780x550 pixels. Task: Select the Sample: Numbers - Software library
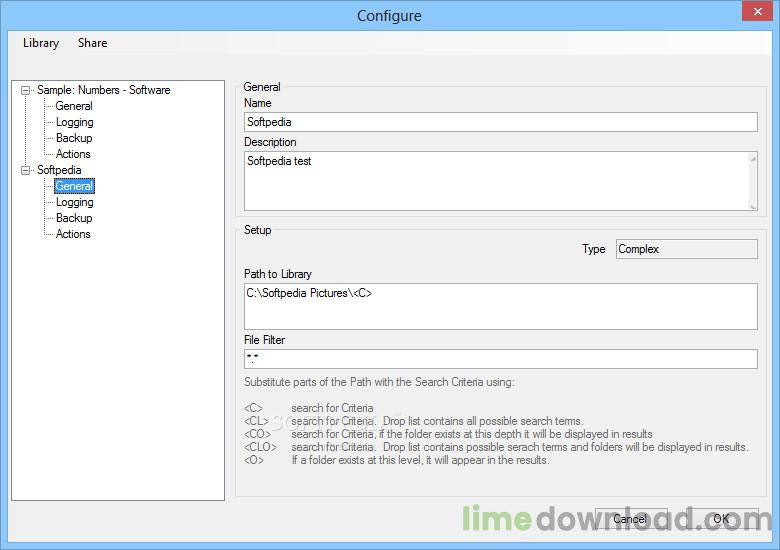coord(103,90)
